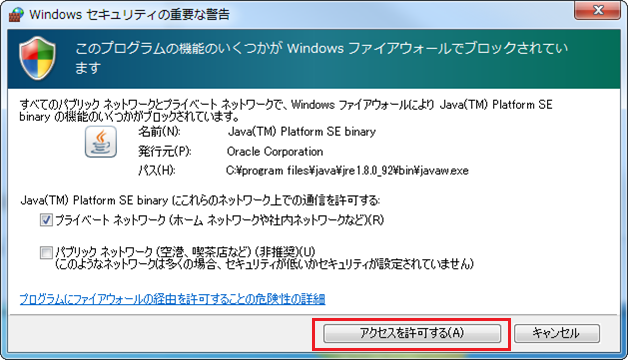The height and width of the screenshot is (360, 628).
Task: Enable パブリック ネットワーク checkbox
Action: click(46, 253)
